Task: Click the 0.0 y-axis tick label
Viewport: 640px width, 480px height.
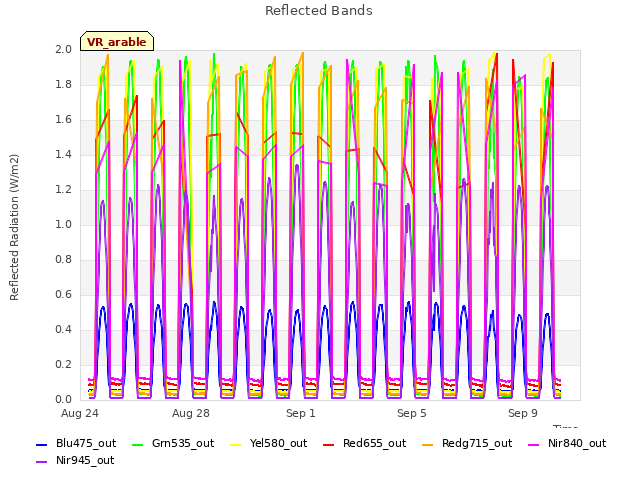Action: [x=64, y=400]
